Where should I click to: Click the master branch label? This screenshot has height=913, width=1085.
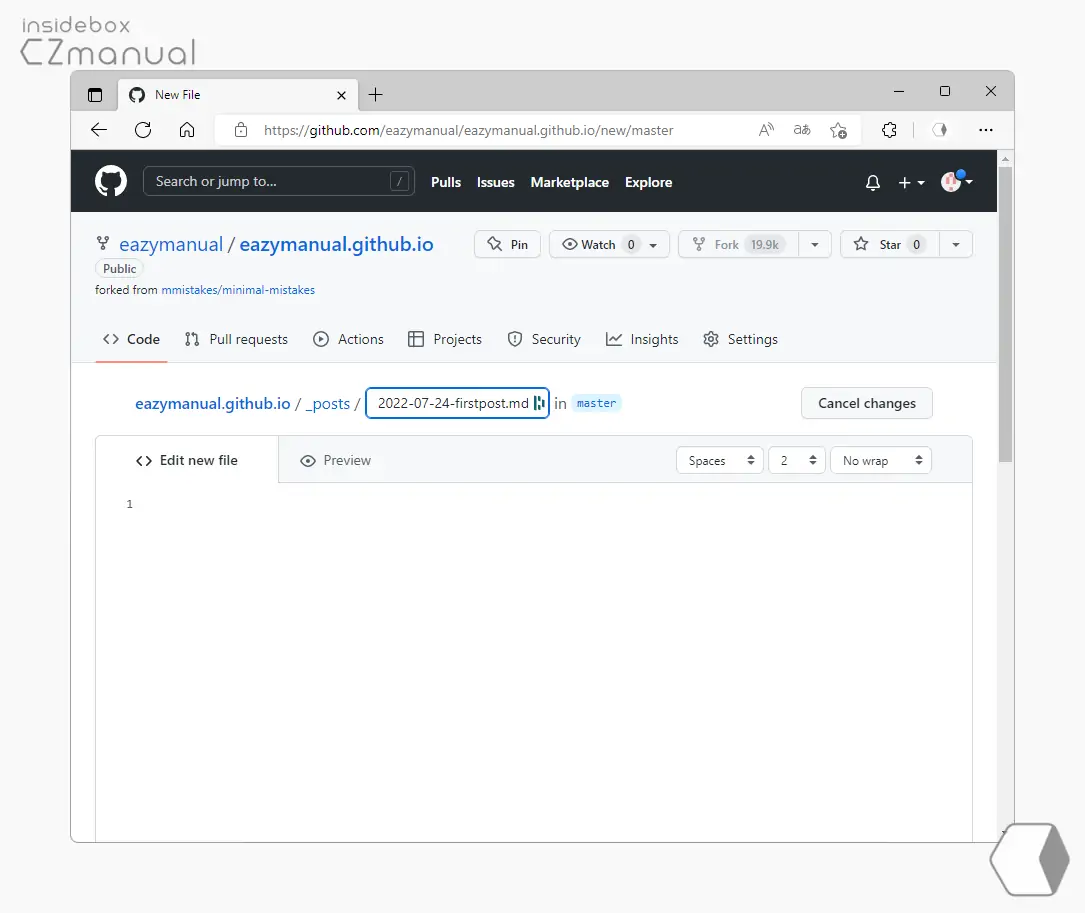pyautogui.click(x=596, y=403)
